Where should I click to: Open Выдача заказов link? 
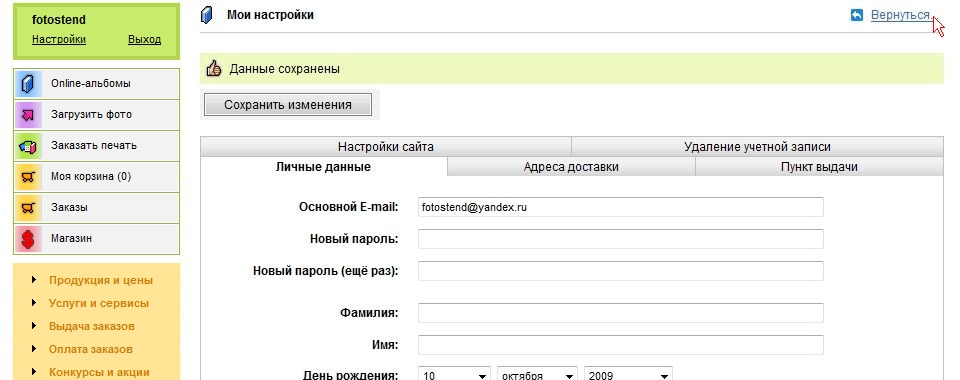(92, 327)
